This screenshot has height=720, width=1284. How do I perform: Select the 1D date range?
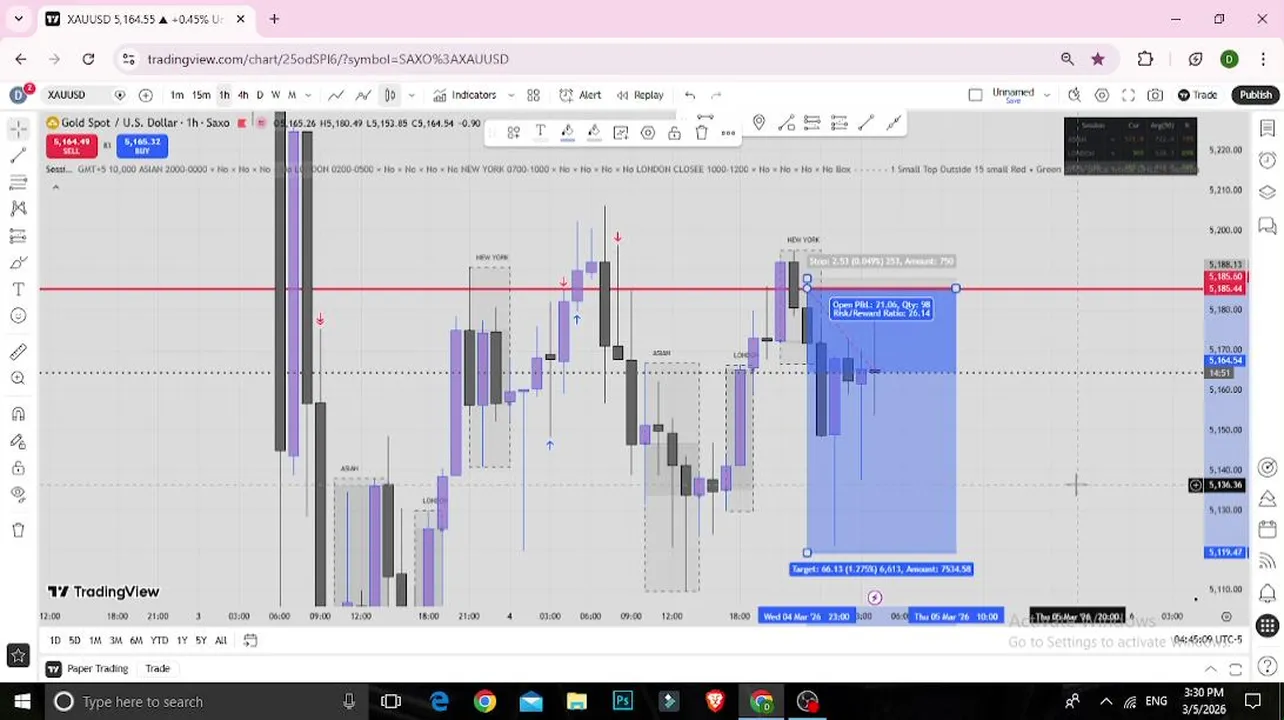(55, 640)
